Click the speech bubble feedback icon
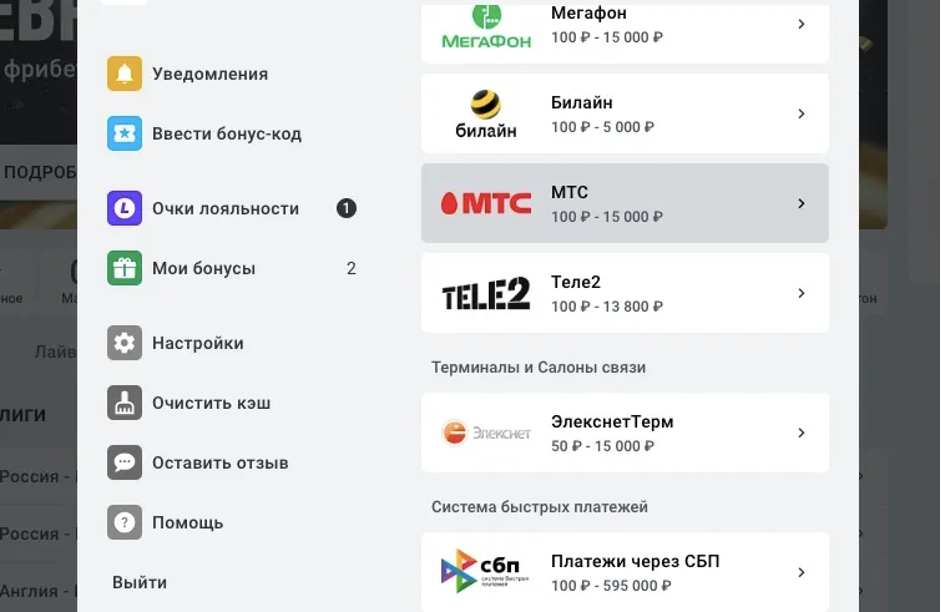Screen dimensions: 941x612 click(125, 463)
